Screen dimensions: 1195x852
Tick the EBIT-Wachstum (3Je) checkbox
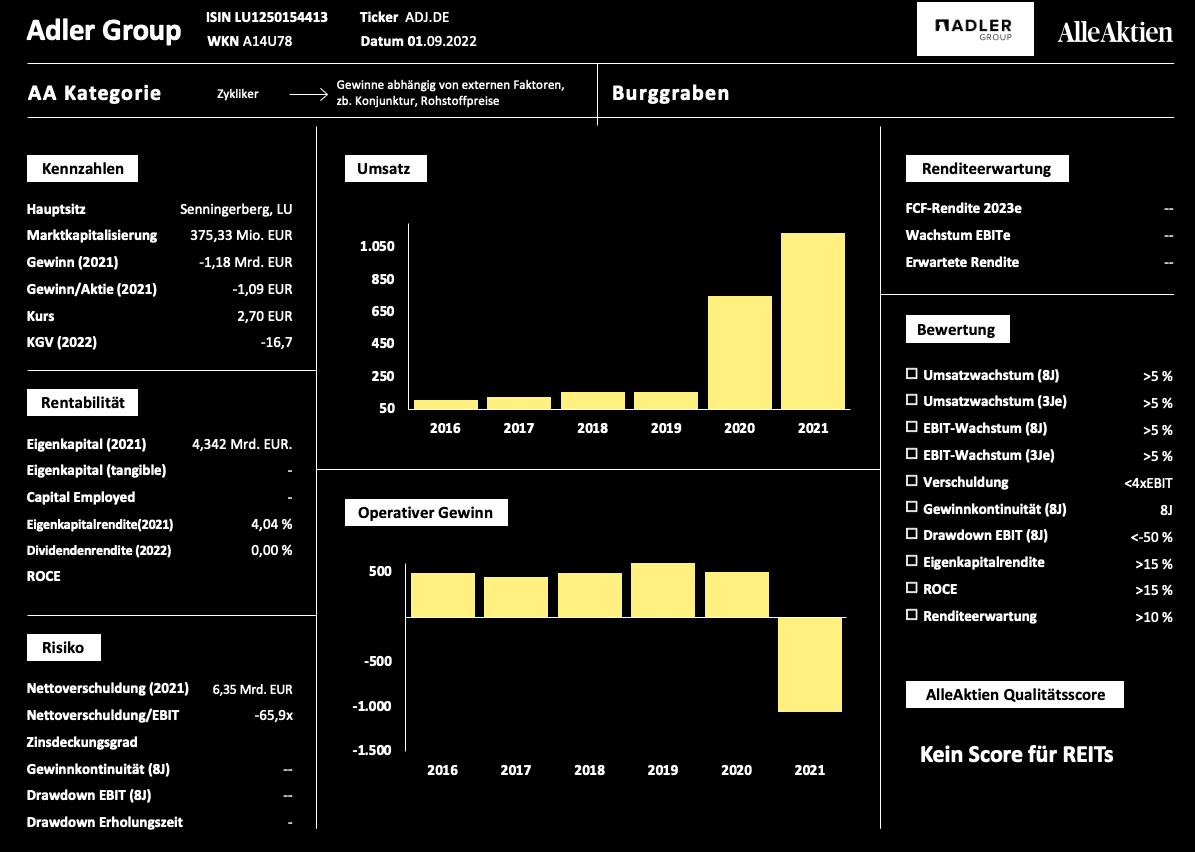point(911,453)
